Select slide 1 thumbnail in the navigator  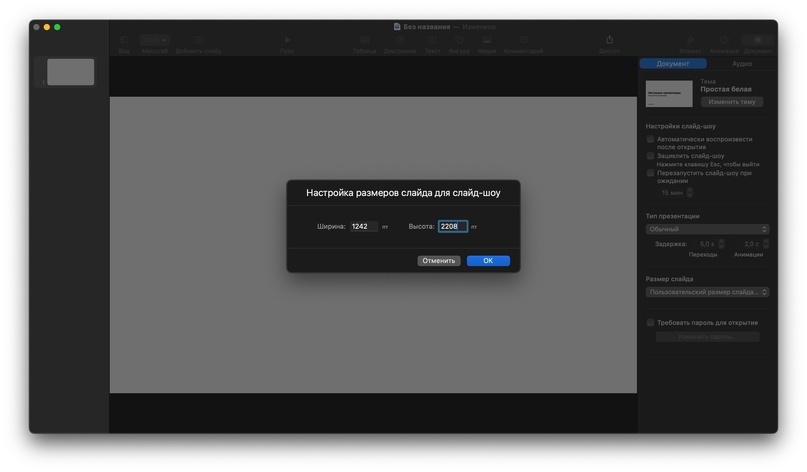71,72
